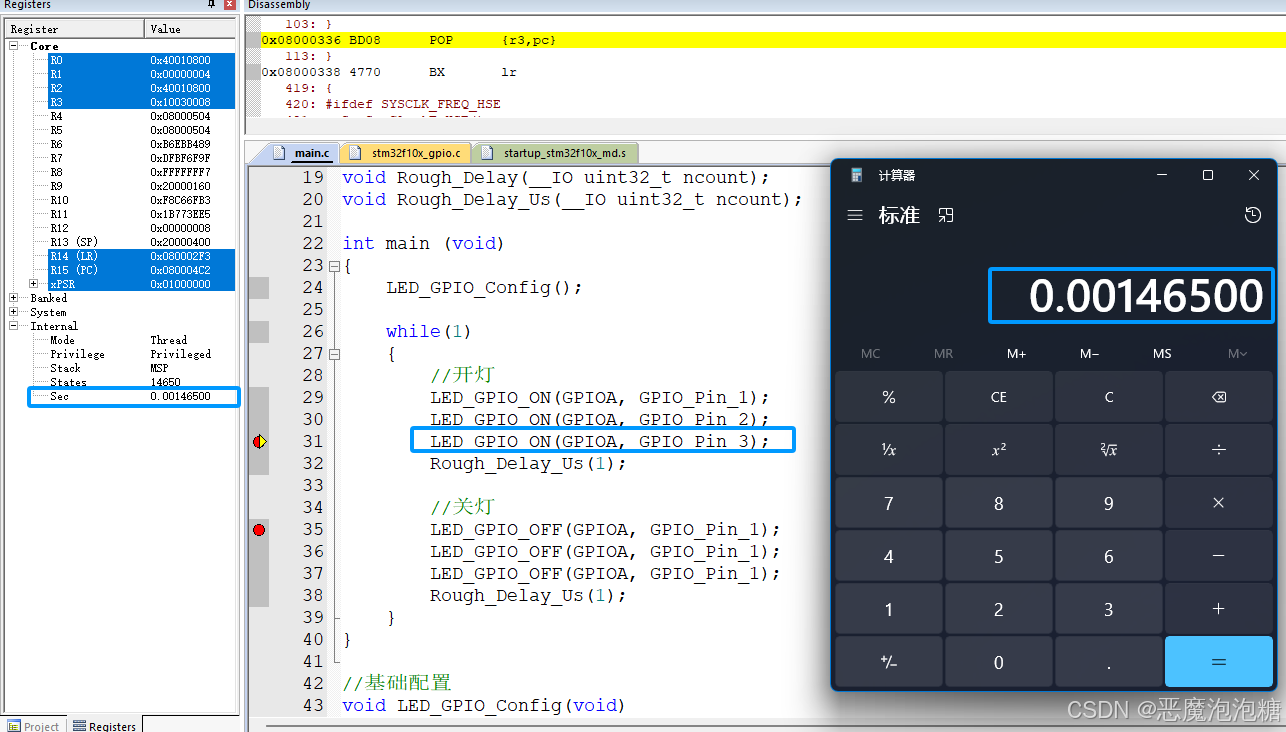
Task: Click calculator digit 7
Action: click(x=889, y=503)
